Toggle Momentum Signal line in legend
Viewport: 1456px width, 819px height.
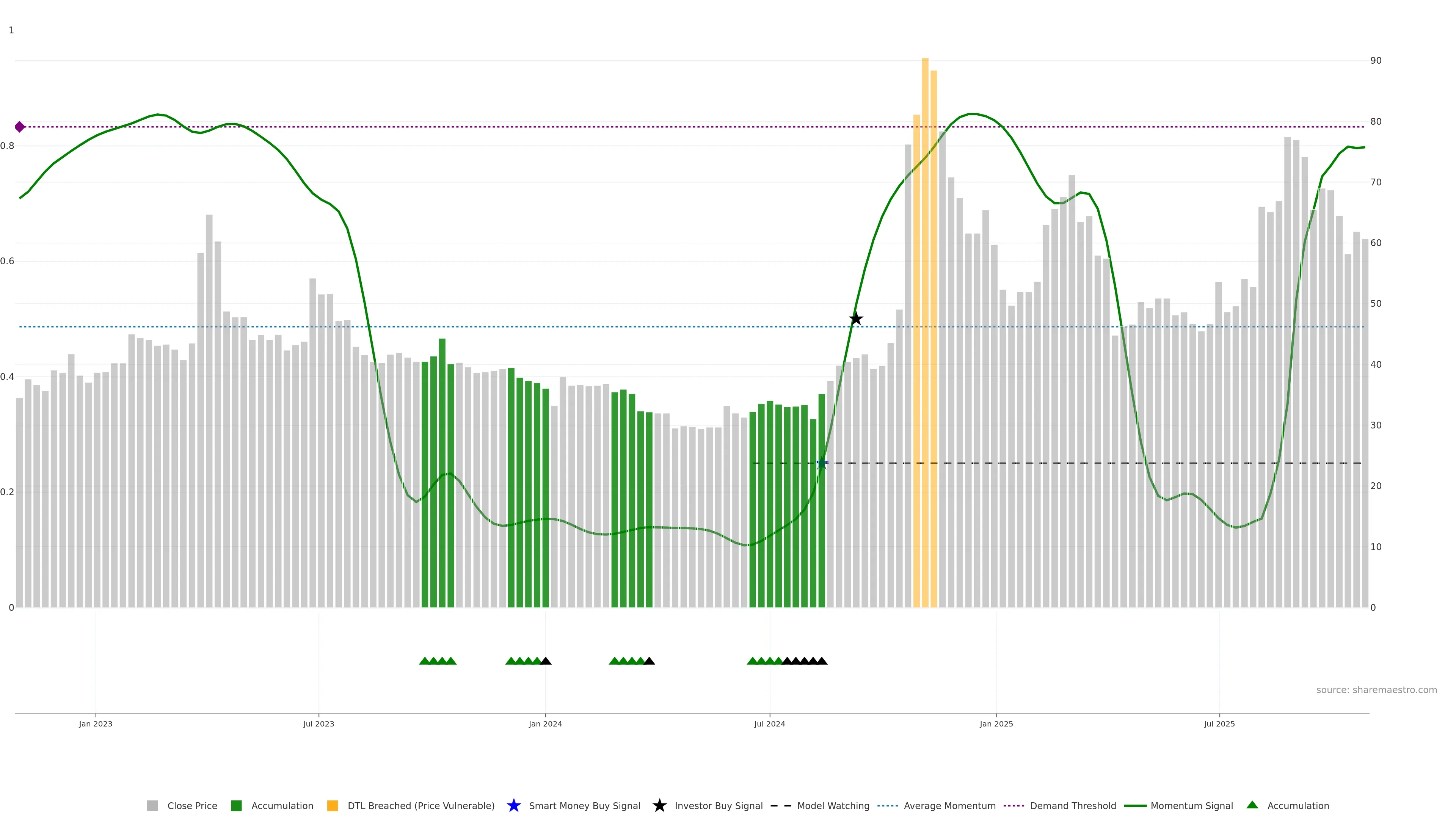pos(1191,806)
